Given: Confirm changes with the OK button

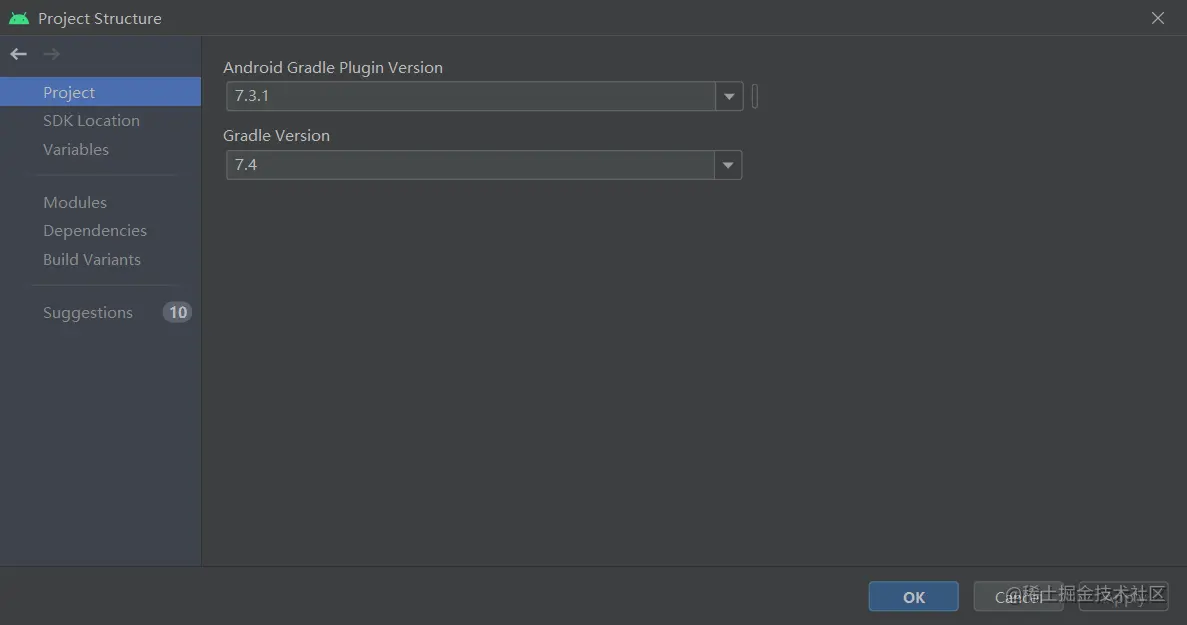Looking at the screenshot, I should pos(912,596).
